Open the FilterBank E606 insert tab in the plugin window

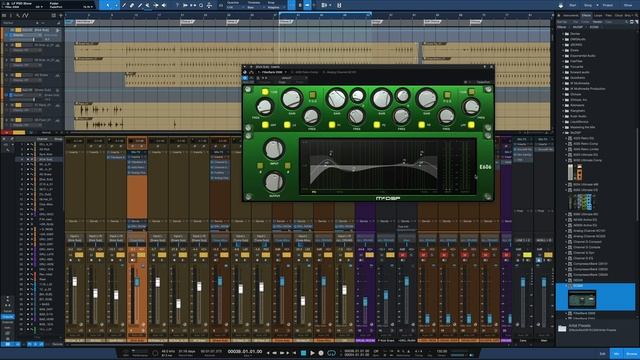click(270, 72)
